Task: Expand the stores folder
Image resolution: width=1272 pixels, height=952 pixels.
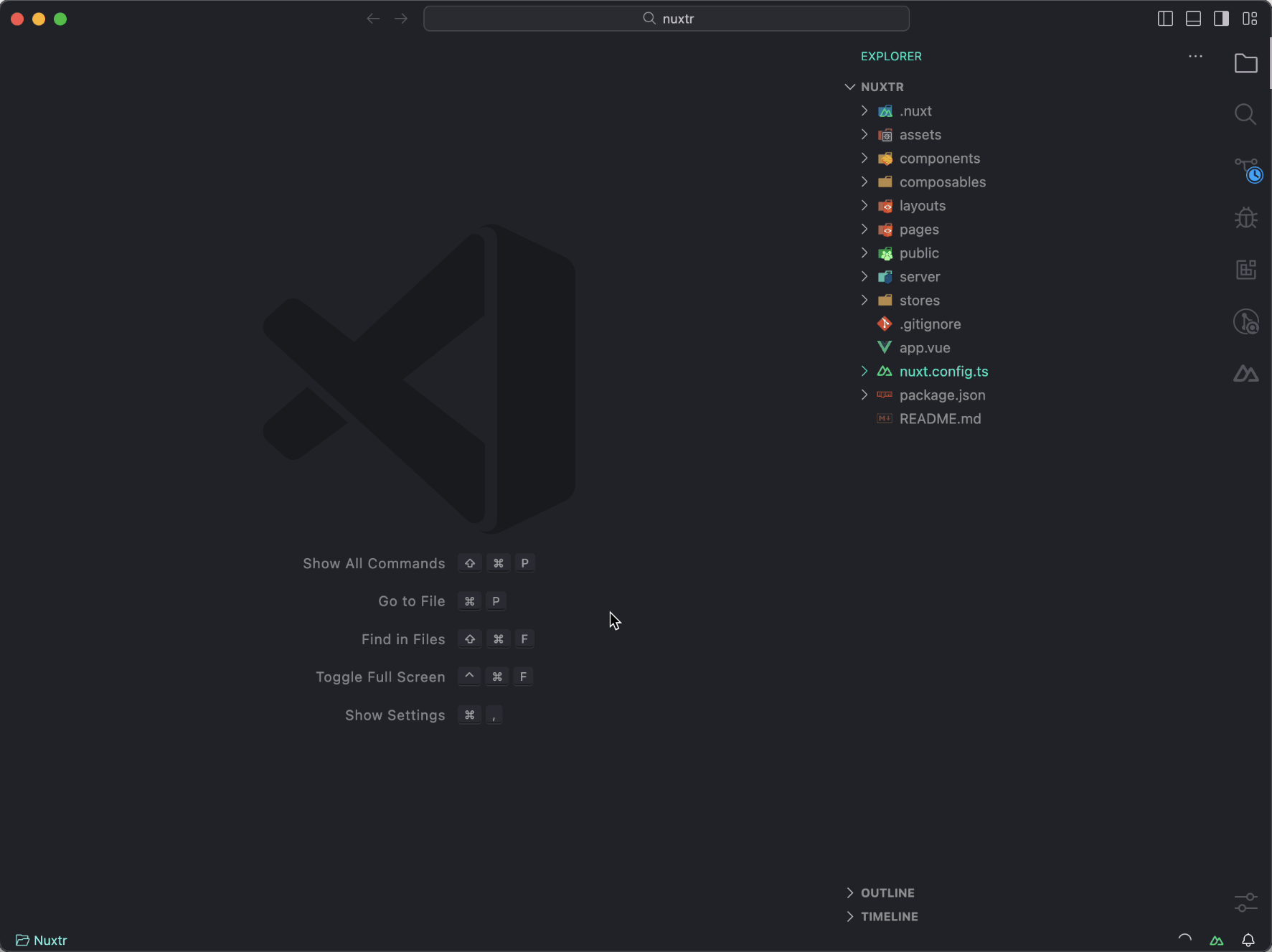Action: click(x=865, y=301)
